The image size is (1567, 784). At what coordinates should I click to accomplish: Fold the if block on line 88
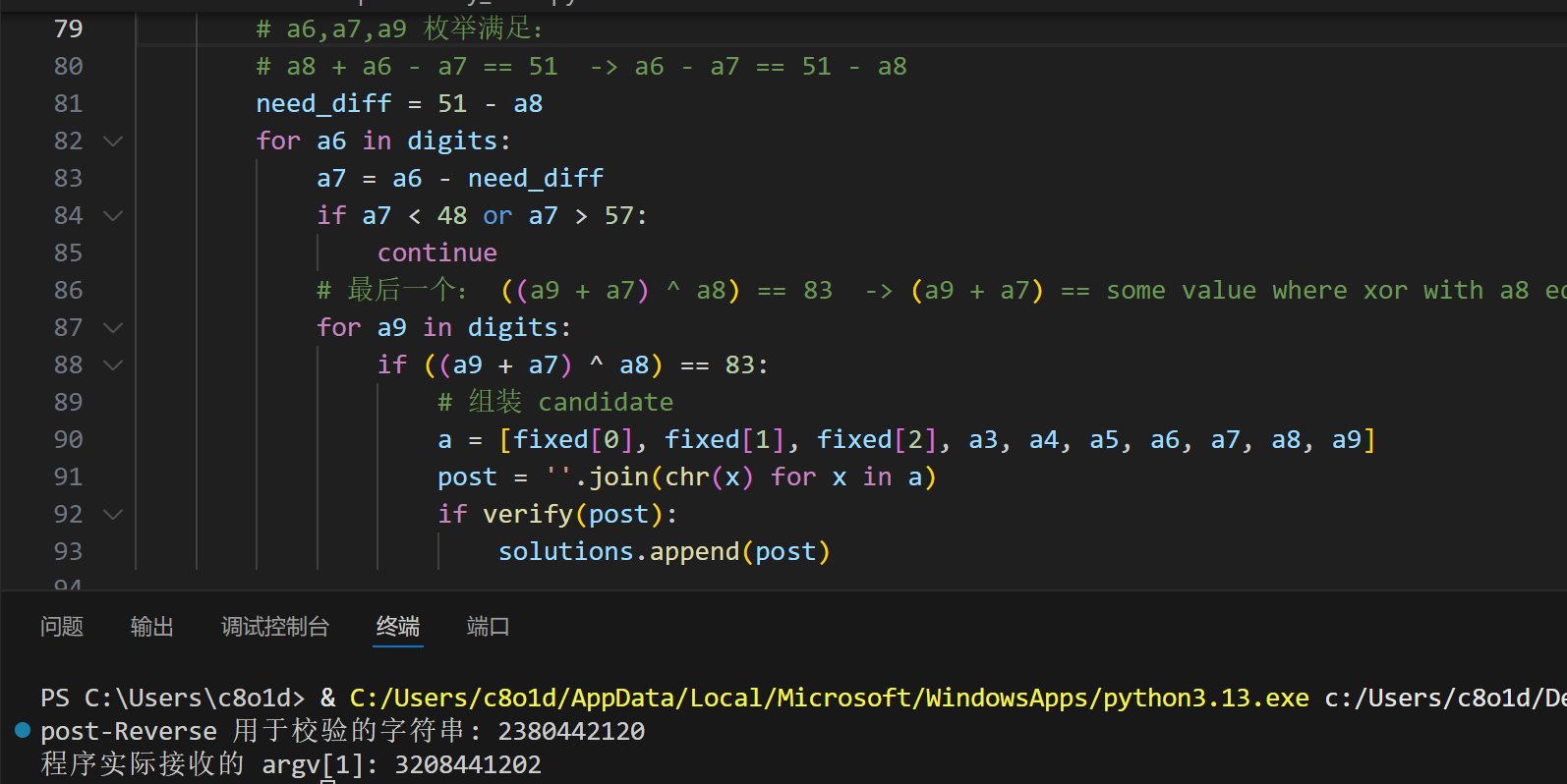pos(113,365)
